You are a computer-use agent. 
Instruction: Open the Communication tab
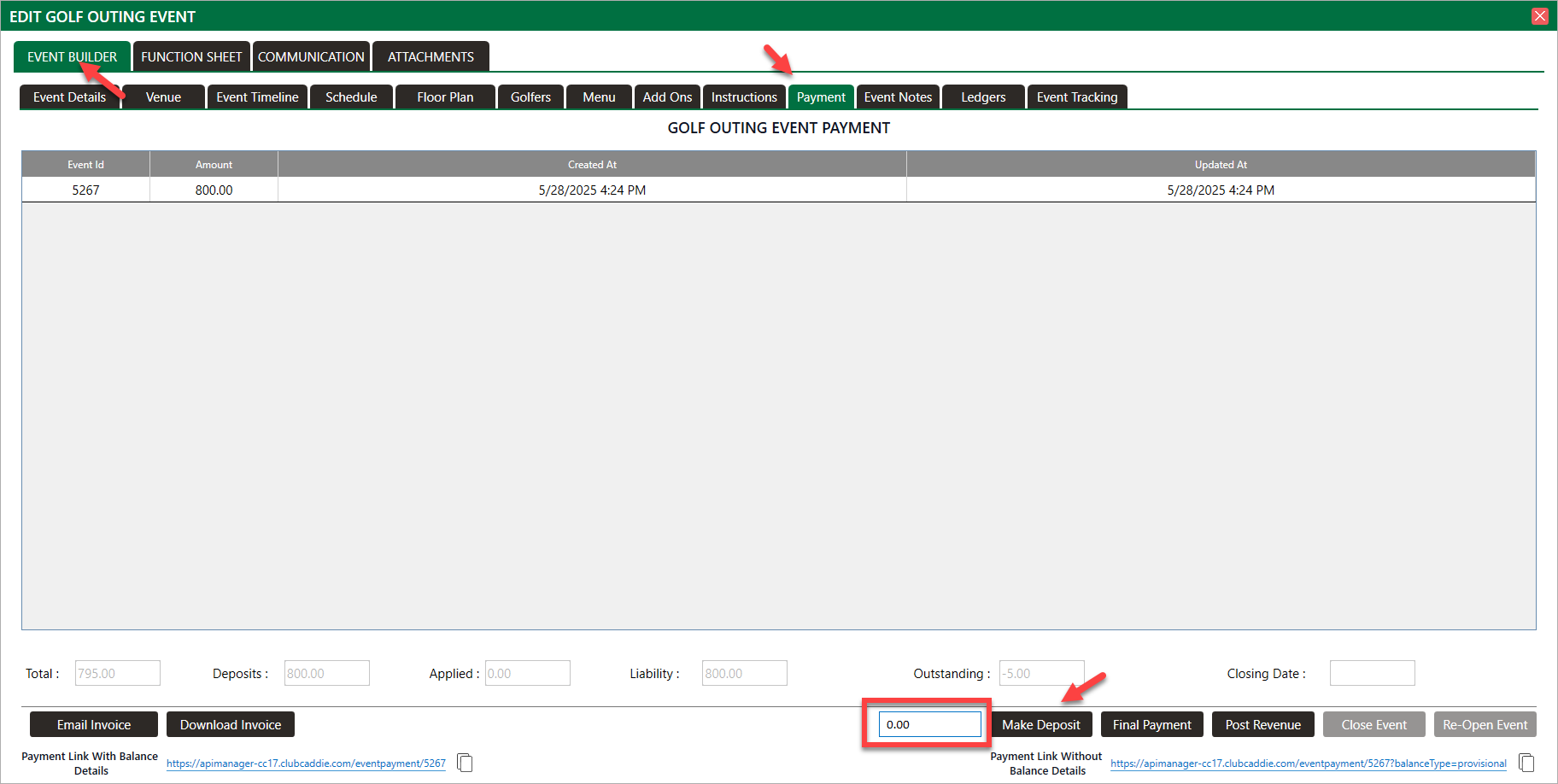pyautogui.click(x=311, y=57)
